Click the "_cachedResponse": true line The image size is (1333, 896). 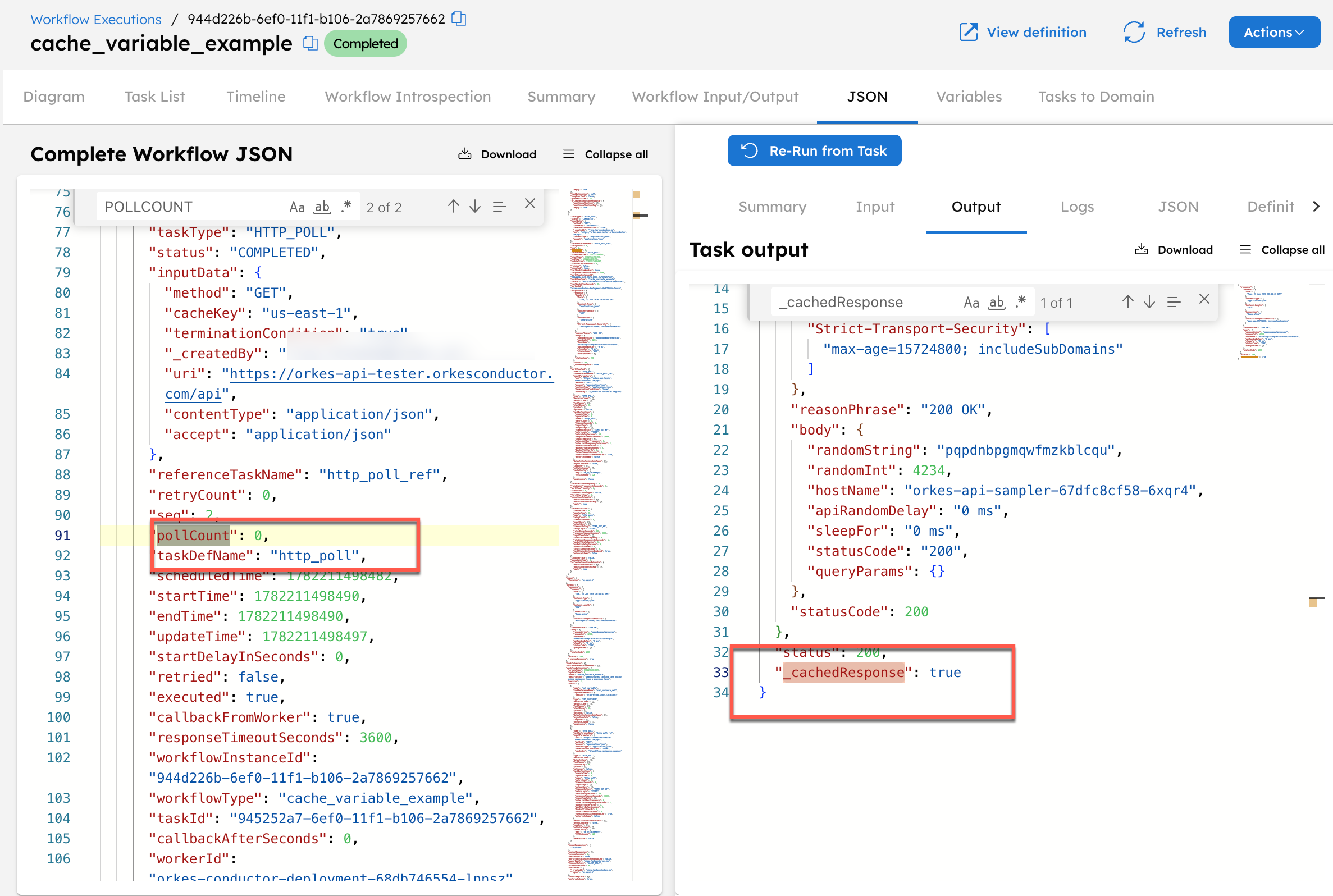pos(868,673)
